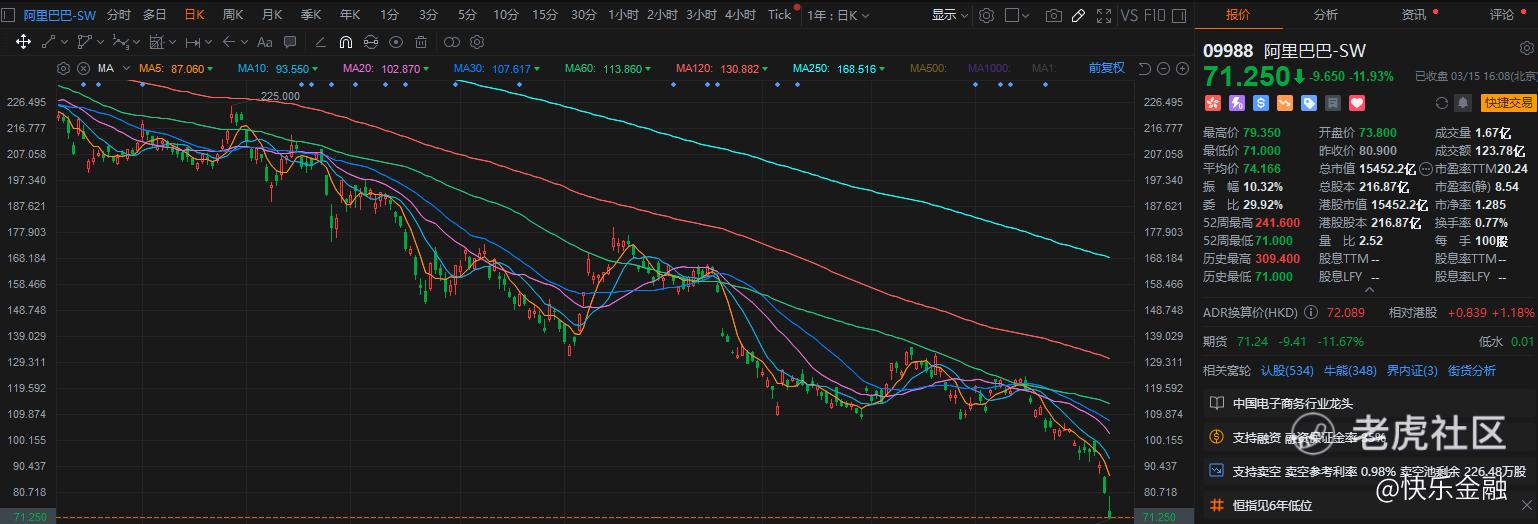Select the polyline shape drawing tool
Viewport: 1538px width, 524px height.
(85, 42)
